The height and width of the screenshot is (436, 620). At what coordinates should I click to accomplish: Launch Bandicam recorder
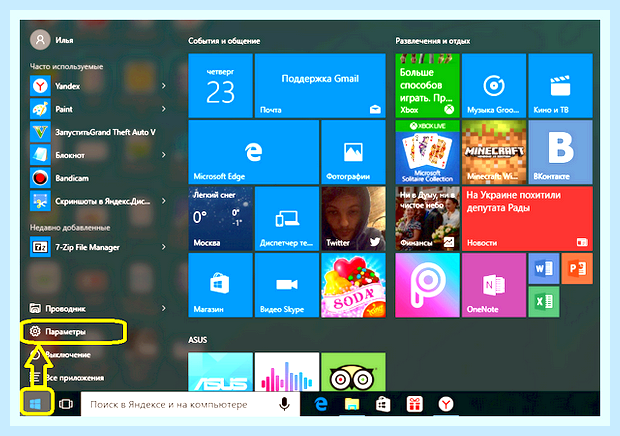(97, 178)
